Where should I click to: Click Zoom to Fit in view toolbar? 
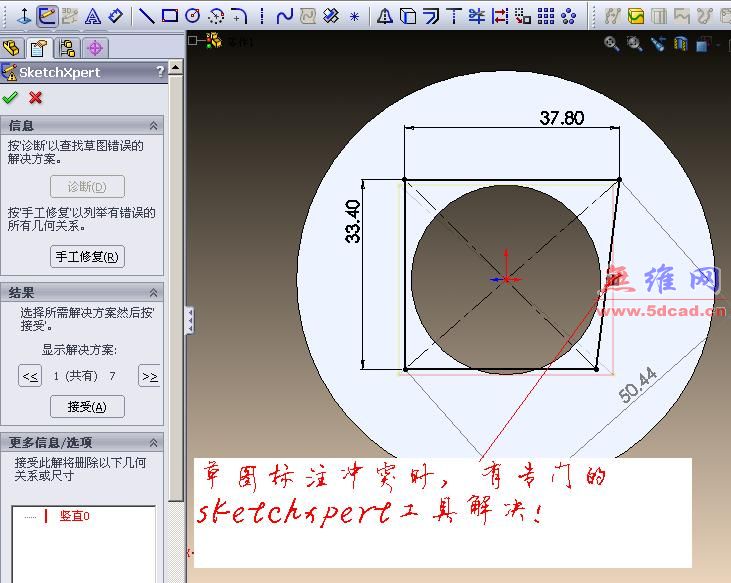click(x=611, y=44)
